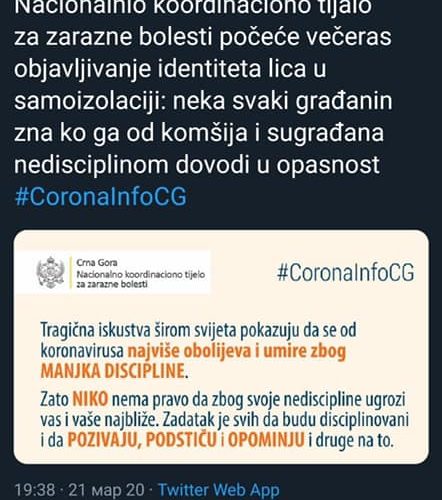Click the Montenegro coat of arms emblem
The height and width of the screenshot is (500, 442).
50,273
